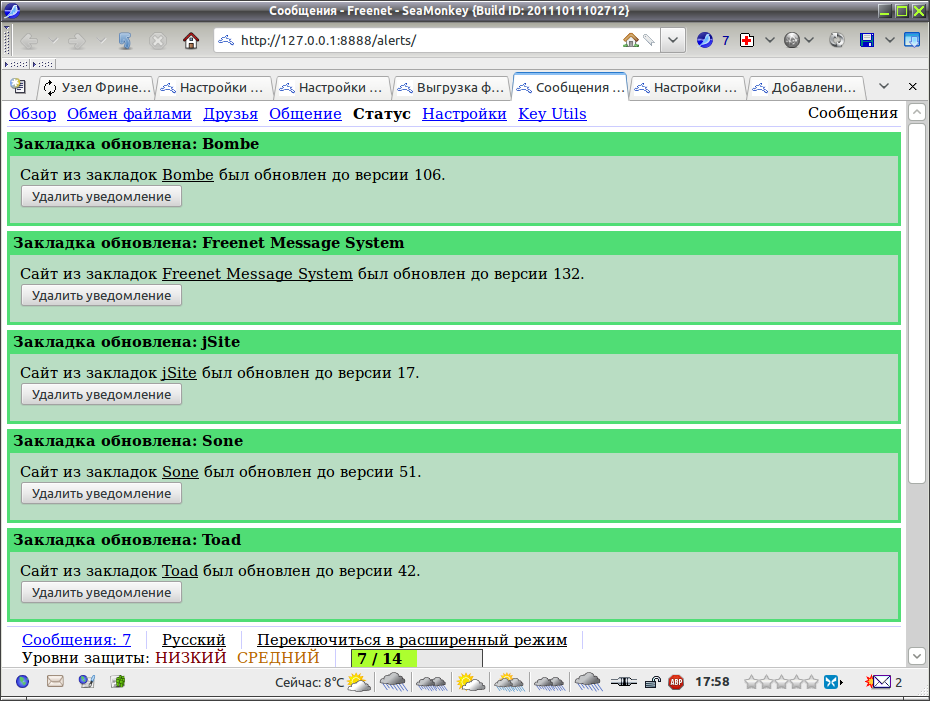Open the dropdown arrow beside the red cross icon
Screen dimensions: 930x701
click(770, 40)
